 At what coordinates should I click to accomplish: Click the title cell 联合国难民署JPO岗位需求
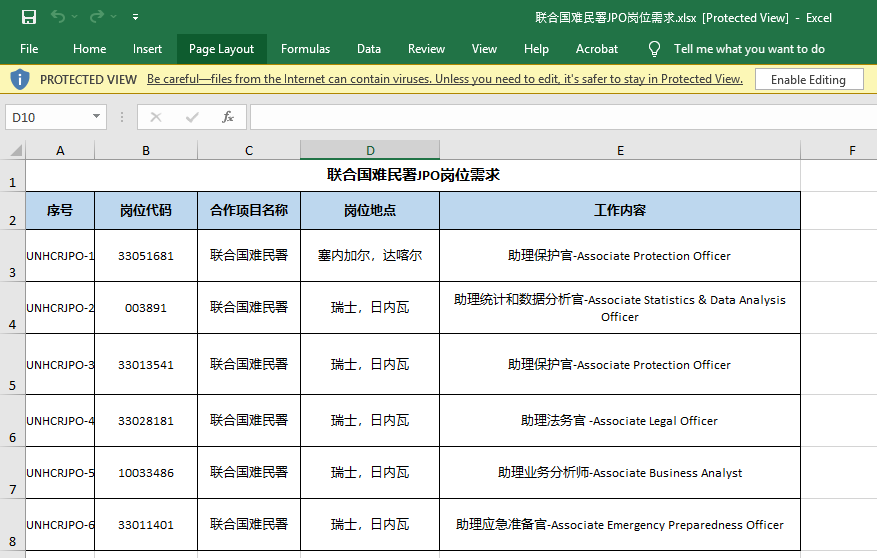click(x=413, y=176)
